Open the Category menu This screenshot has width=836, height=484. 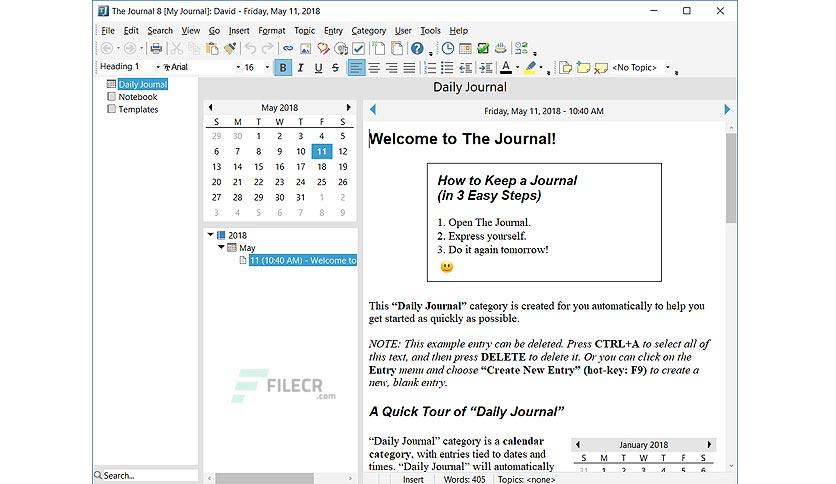pos(368,31)
